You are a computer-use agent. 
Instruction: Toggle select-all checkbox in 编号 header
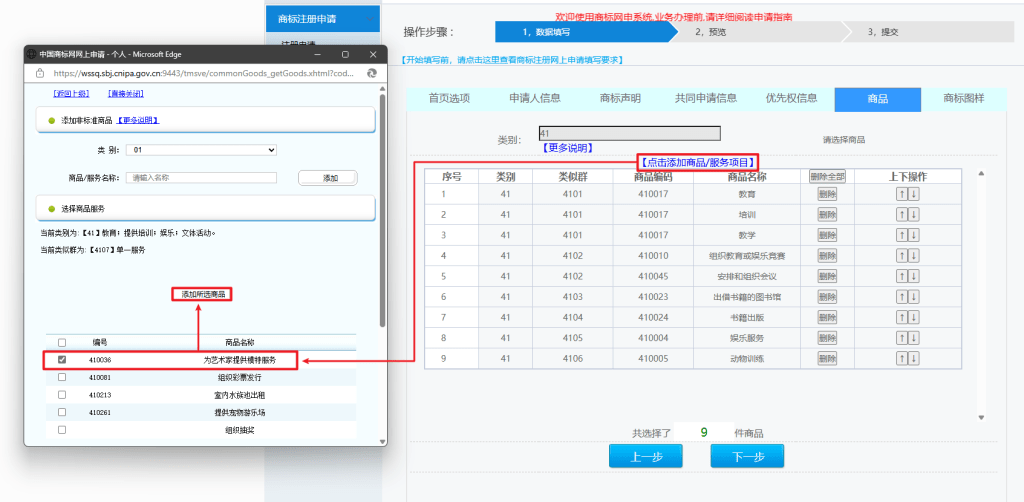tap(62, 342)
